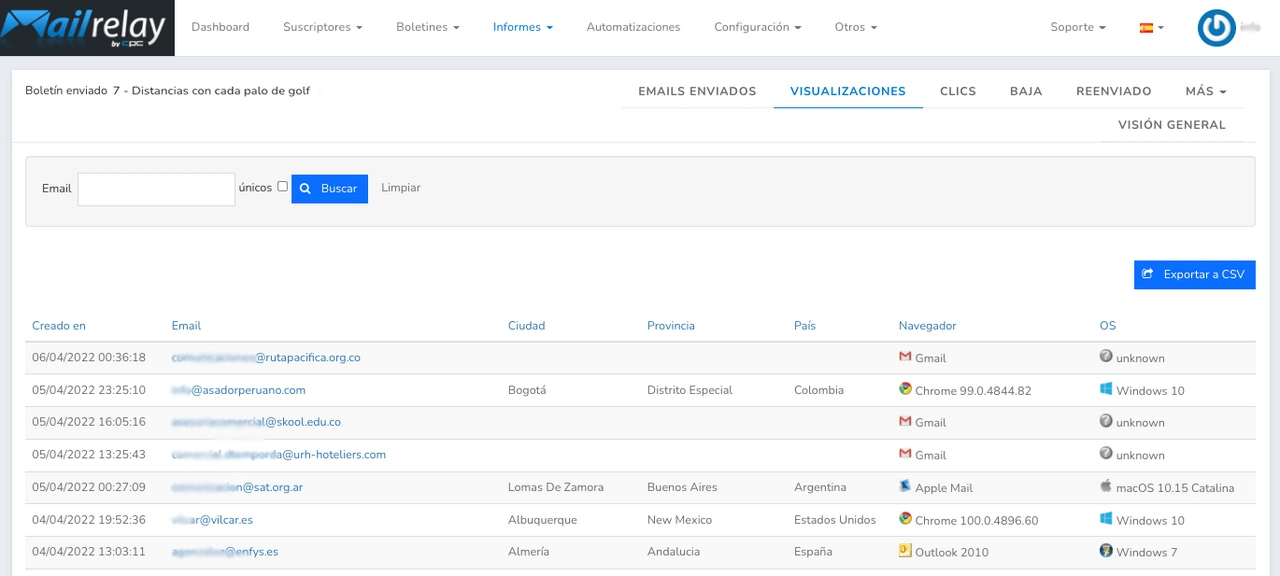Expand the Otros menu

pos(855,27)
